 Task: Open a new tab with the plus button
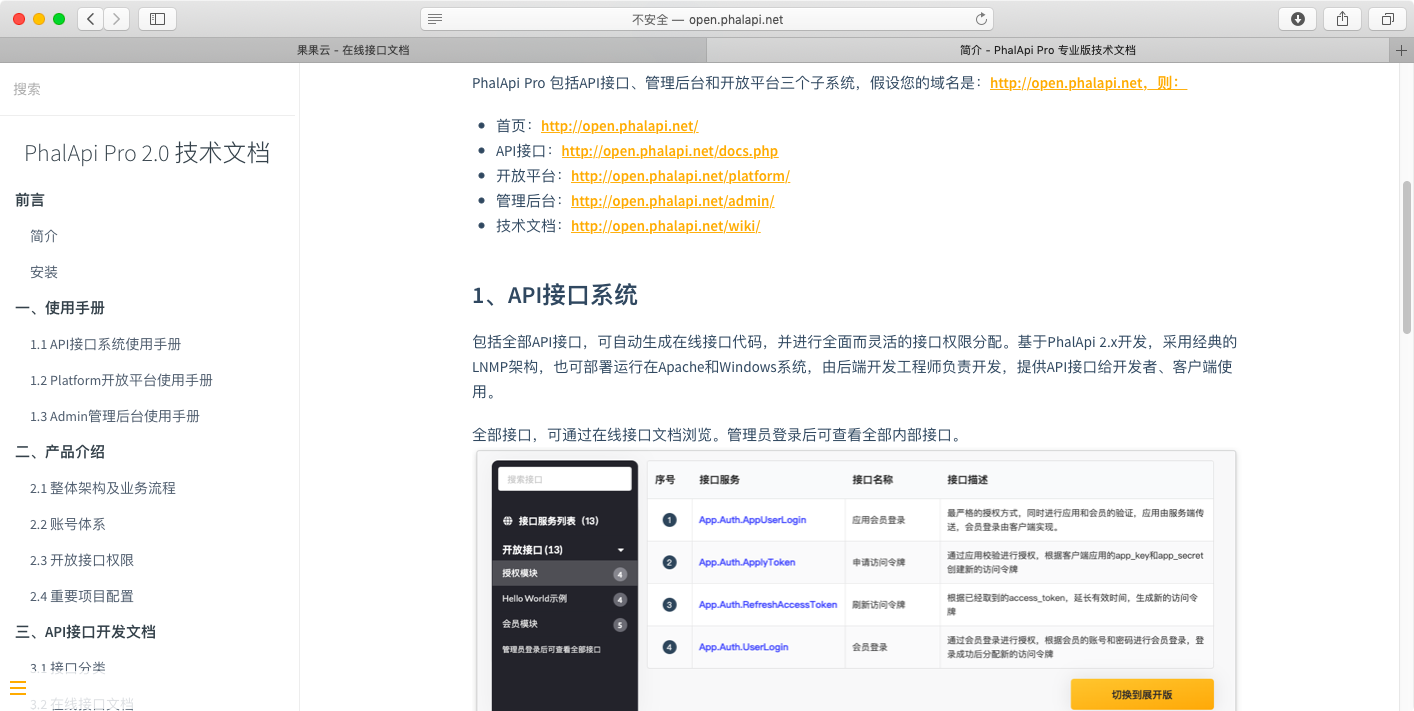coord(1402,50)
